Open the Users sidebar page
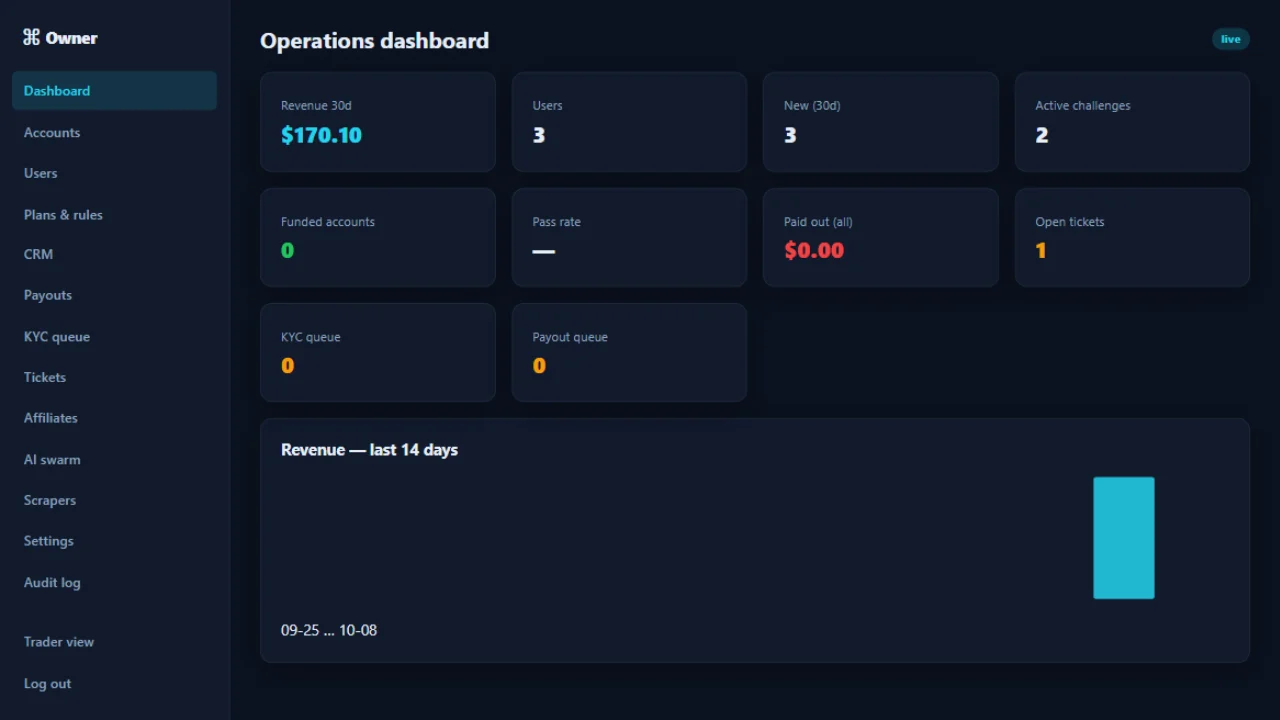 pyautogui.click(x=114, y=173)
